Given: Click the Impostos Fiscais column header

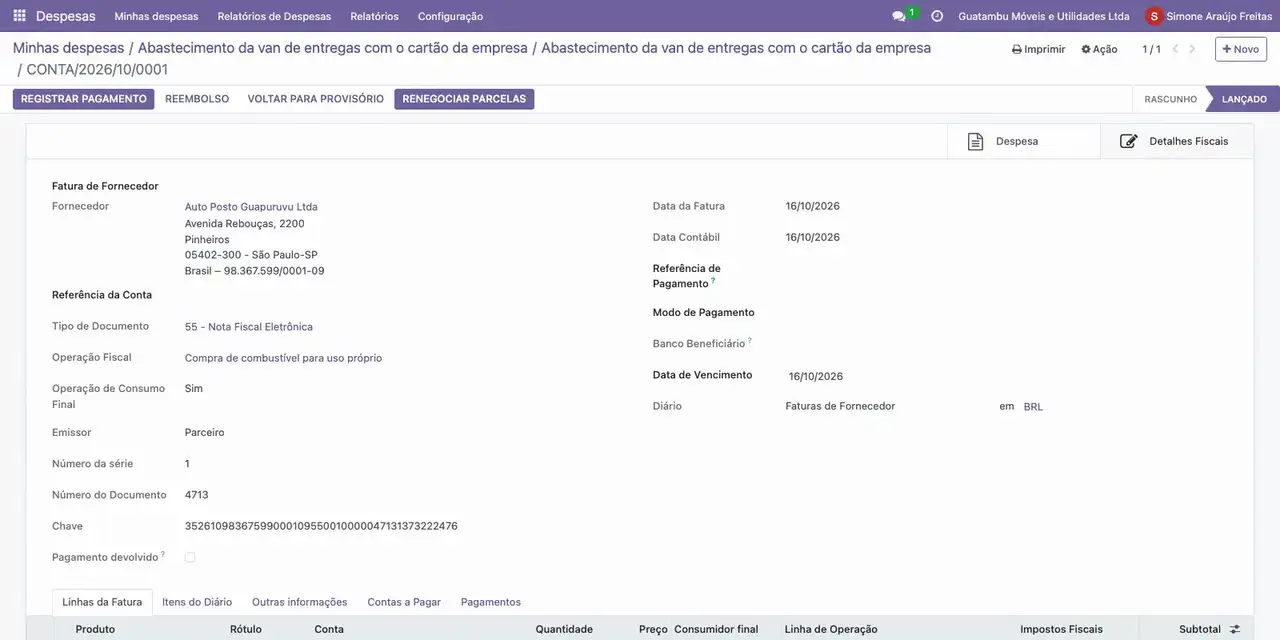Looking at the screenshot, I should pyautogui.click(x=1061, y=629).
